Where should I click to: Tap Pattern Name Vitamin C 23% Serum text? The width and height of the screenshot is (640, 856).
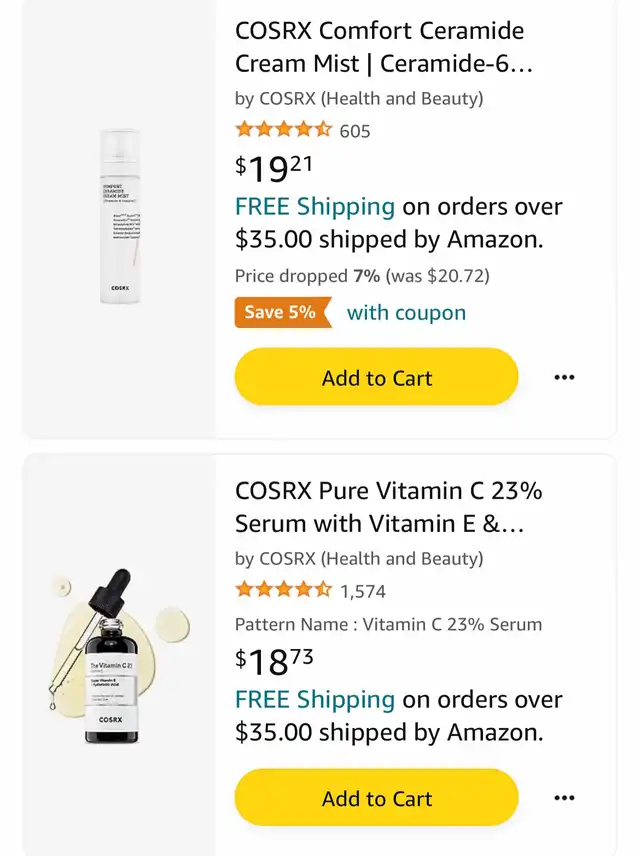pos(388,625)
